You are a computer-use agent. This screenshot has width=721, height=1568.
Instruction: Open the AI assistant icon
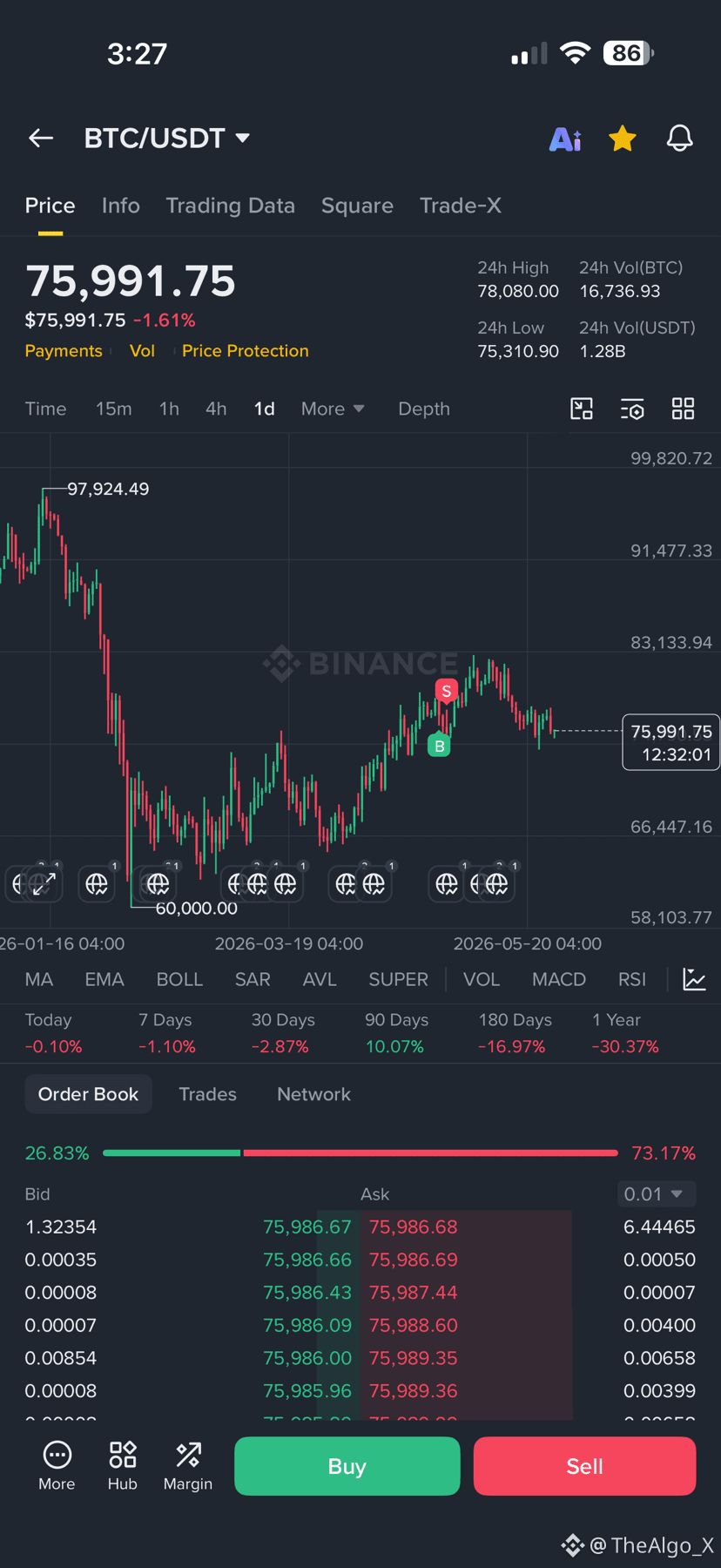coord(565,139)
